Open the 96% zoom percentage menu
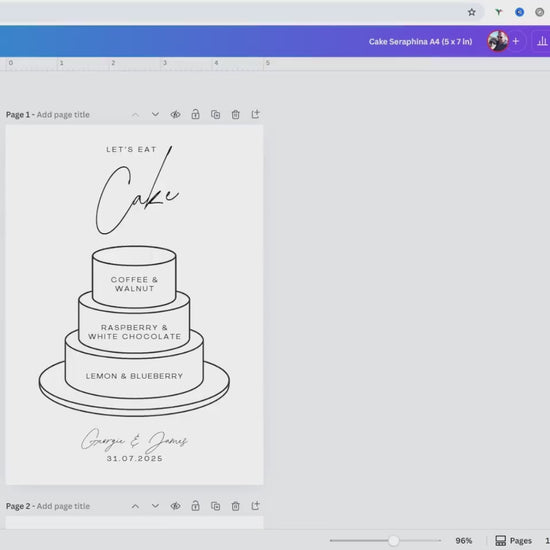The height and width of the screenshot is (550, 550). coord(463,541)
